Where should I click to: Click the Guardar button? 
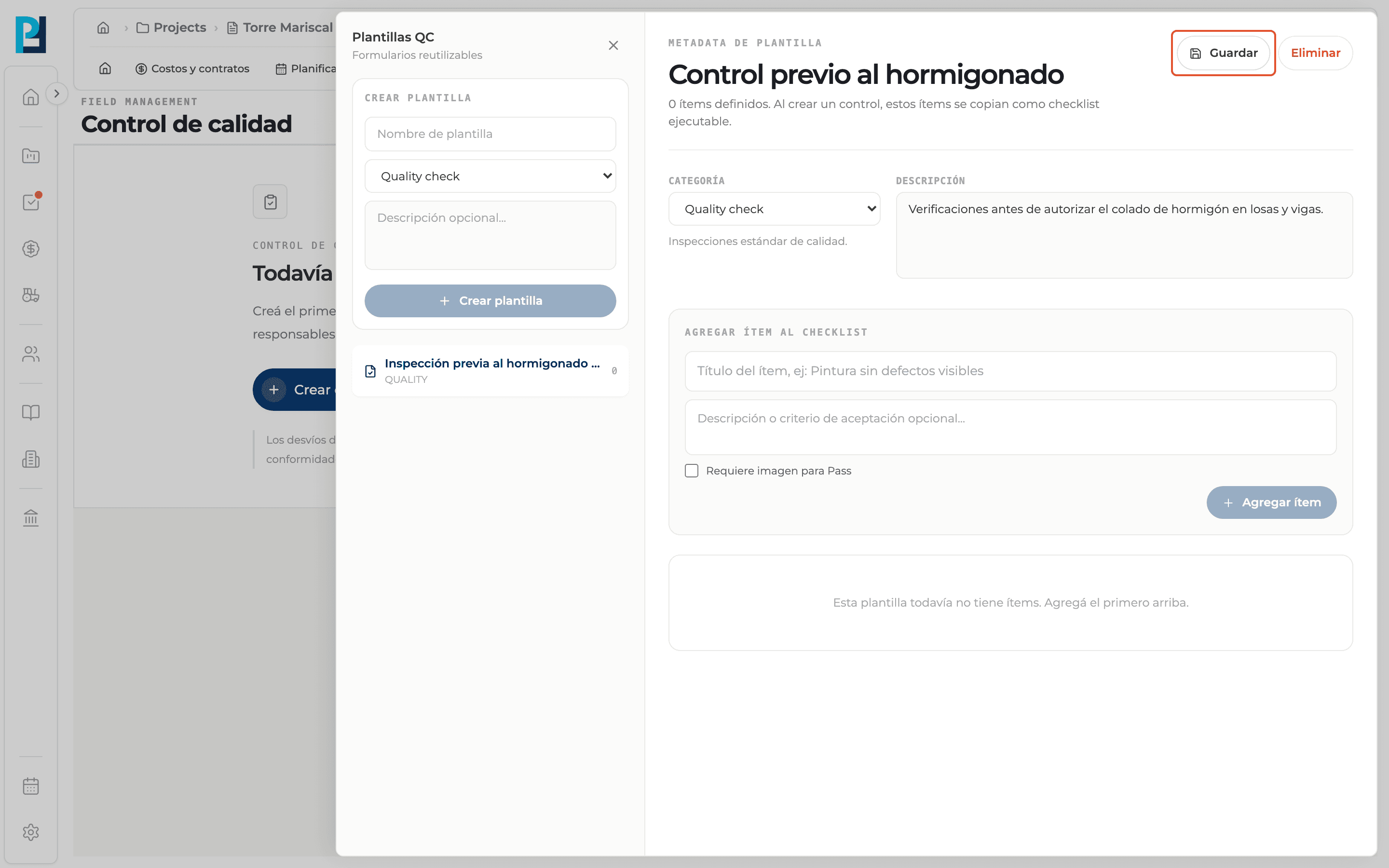point(1223,53)
